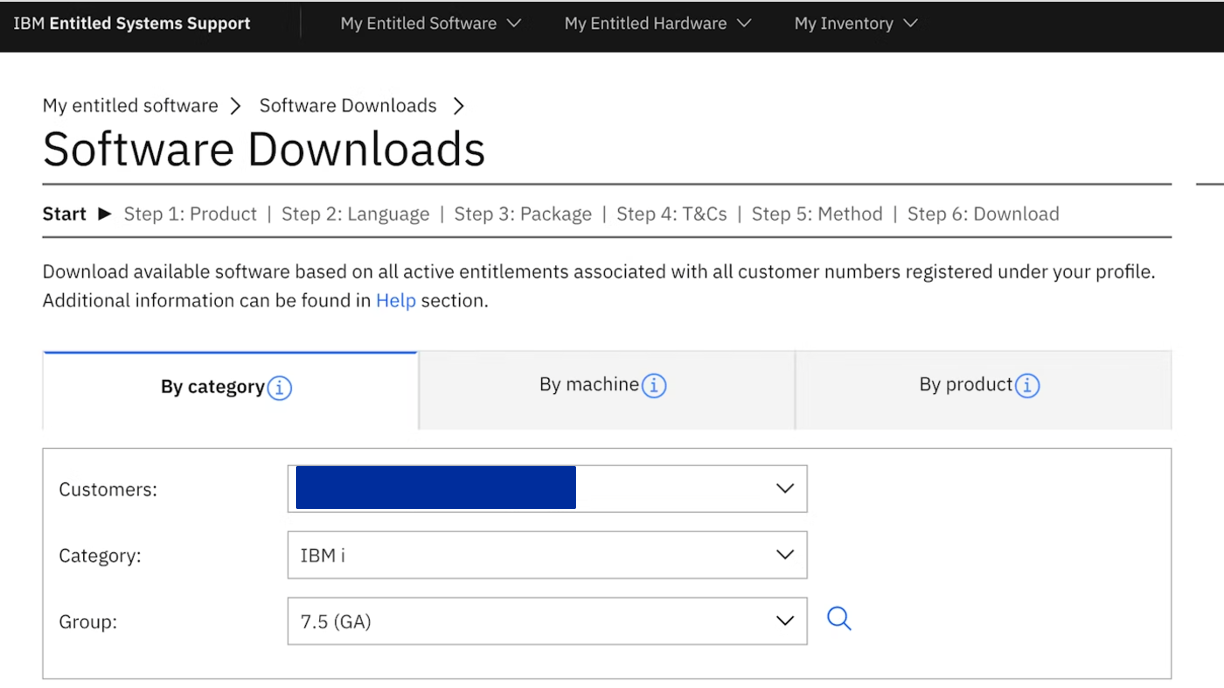
Task: Open the Help link
Action: tap(395, 300)
